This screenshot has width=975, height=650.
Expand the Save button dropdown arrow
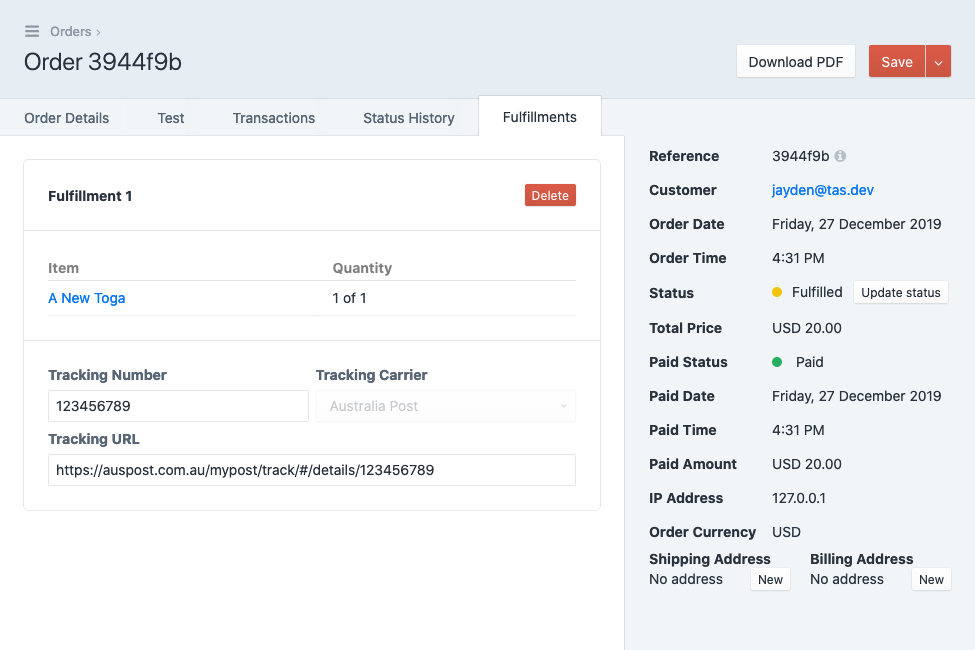(938, 62)
